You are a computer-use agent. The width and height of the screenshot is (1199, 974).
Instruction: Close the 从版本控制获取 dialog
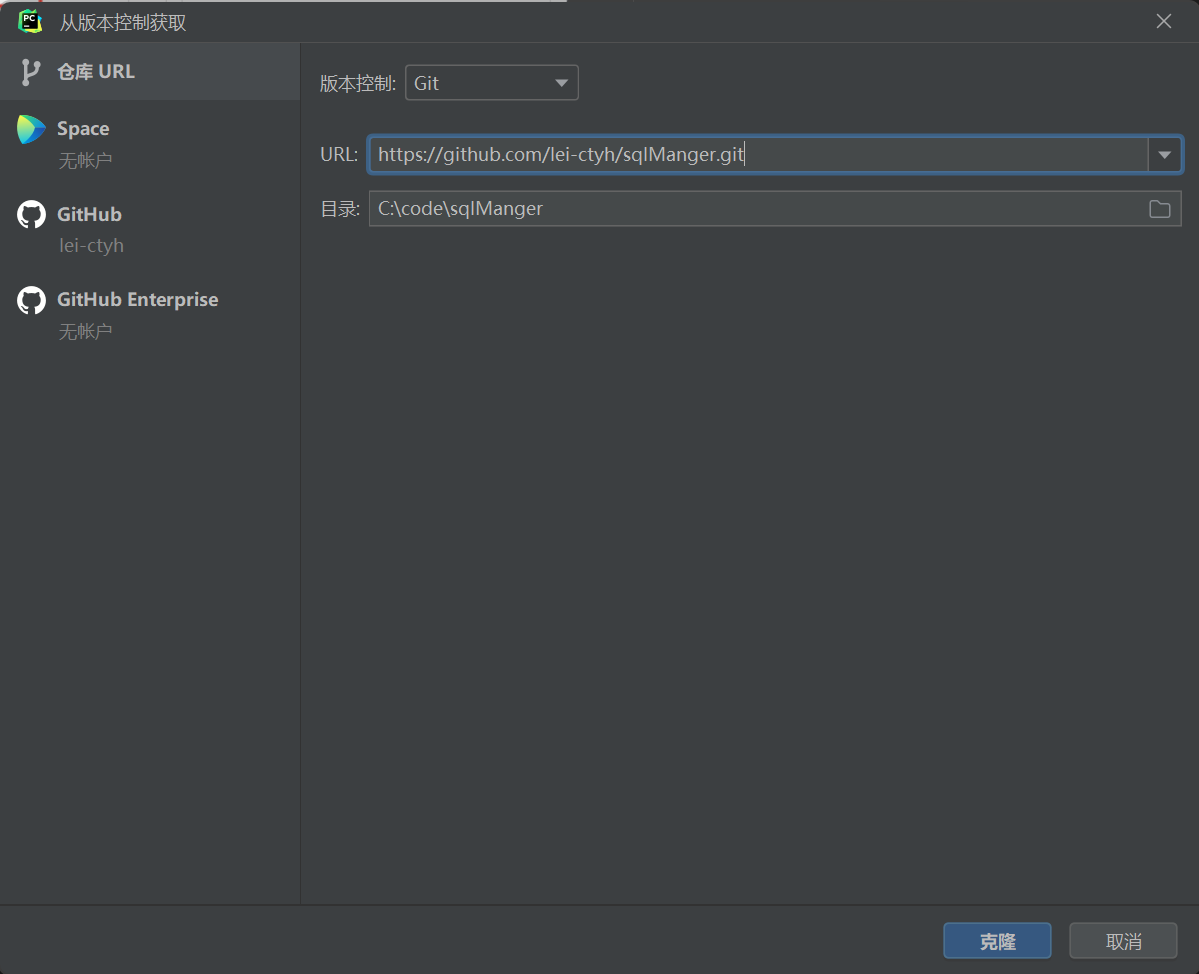click(x=1163, y=20)
